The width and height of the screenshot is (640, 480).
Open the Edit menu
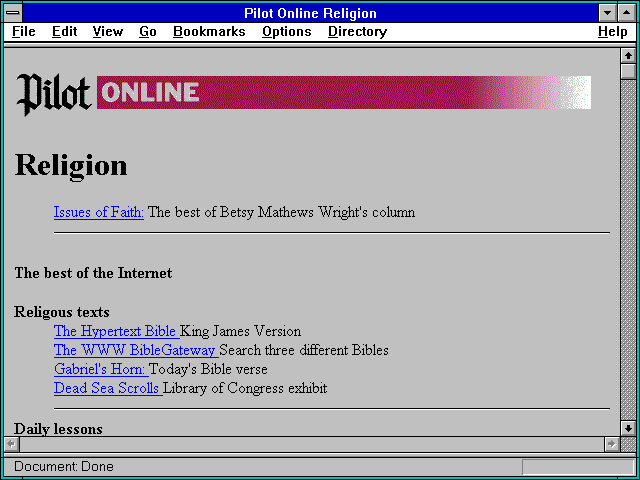[64, 32]
